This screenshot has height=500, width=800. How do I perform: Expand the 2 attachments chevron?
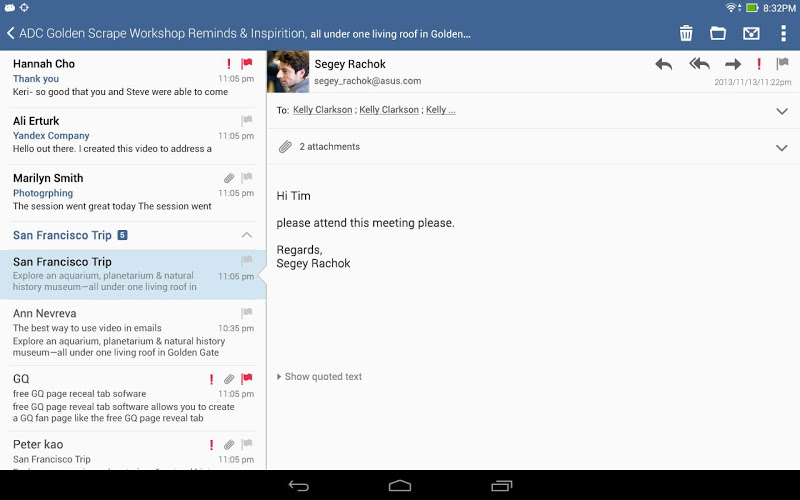coord(782,148)
